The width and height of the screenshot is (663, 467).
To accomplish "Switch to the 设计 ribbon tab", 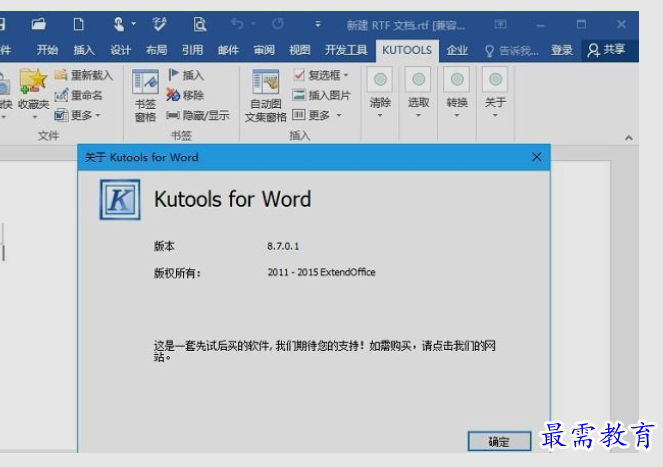I will [120, 50].
